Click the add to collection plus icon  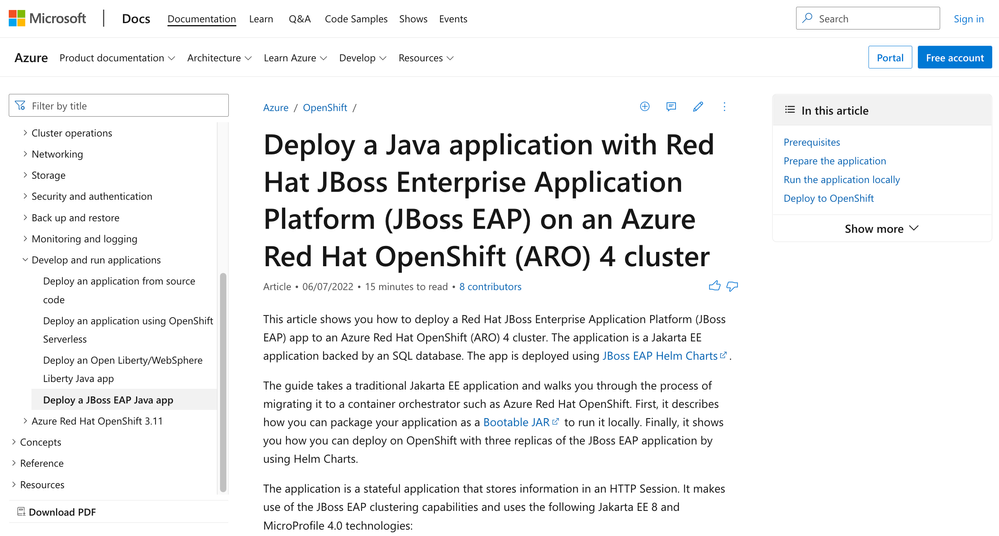[645, 106]
